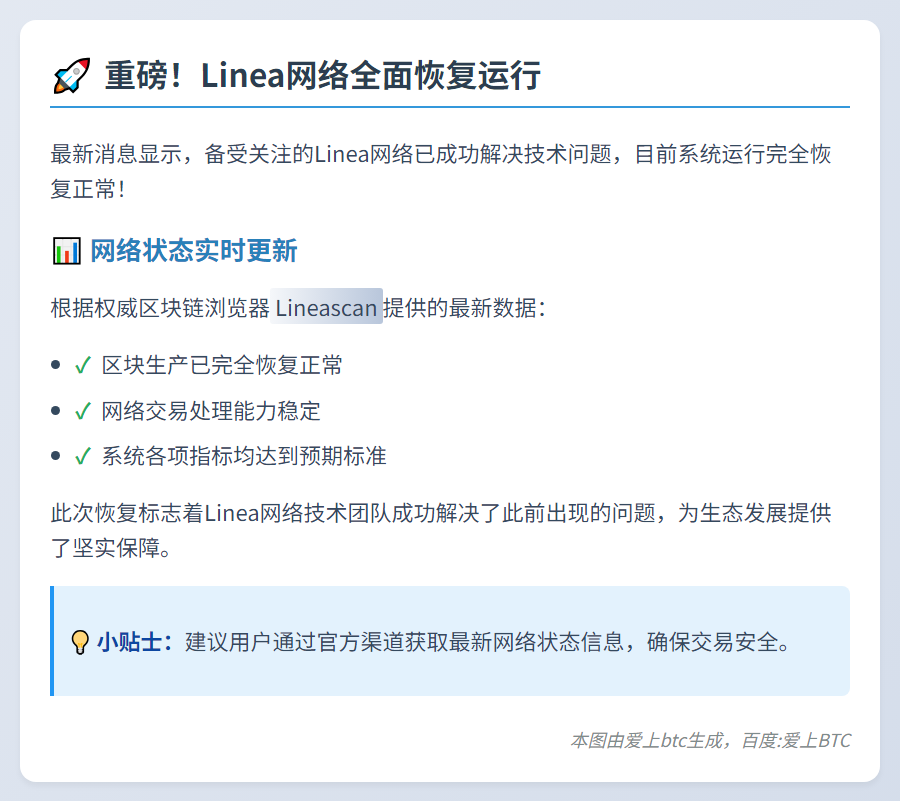The height and width of the screenshot is (801, 900).
Task: Open the highlighted Lineascan link
Action: pyautogui.click(x=326, y=307)
